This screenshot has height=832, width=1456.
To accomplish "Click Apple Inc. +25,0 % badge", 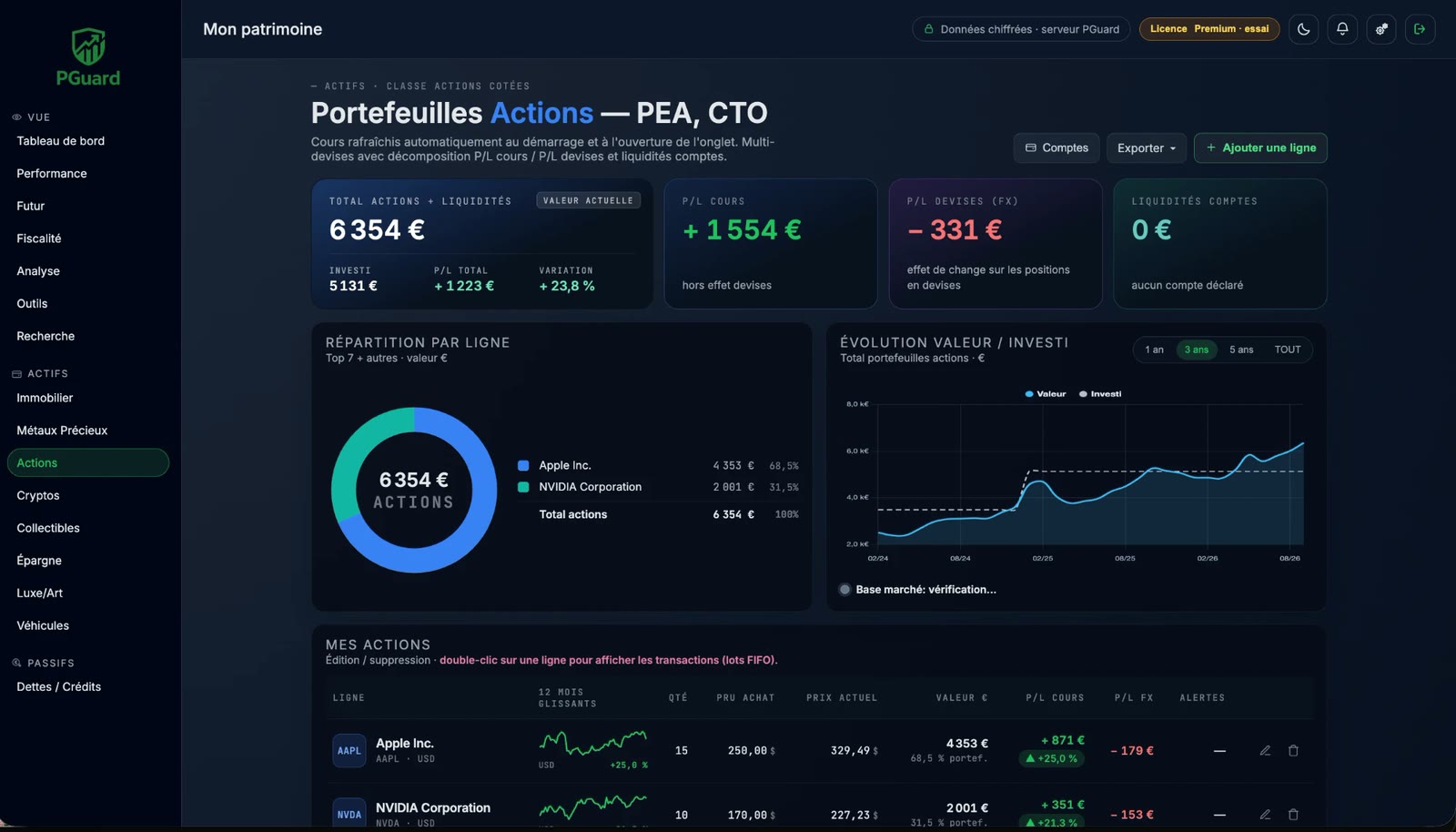I will 1052,758.
